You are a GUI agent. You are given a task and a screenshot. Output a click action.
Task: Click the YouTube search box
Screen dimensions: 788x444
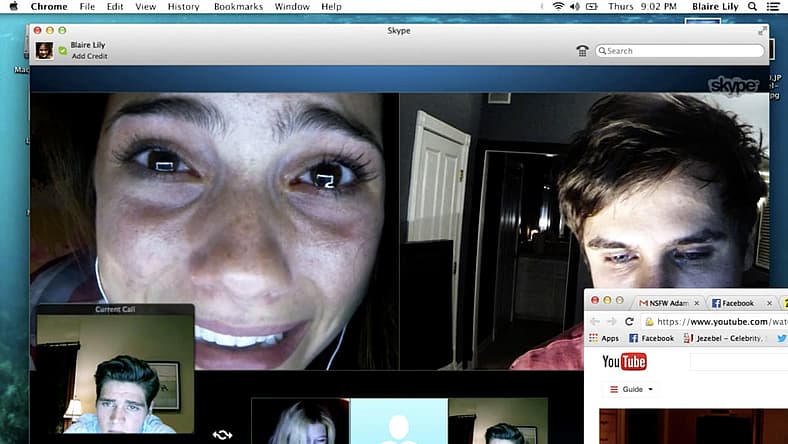click(x=739, y=362)
